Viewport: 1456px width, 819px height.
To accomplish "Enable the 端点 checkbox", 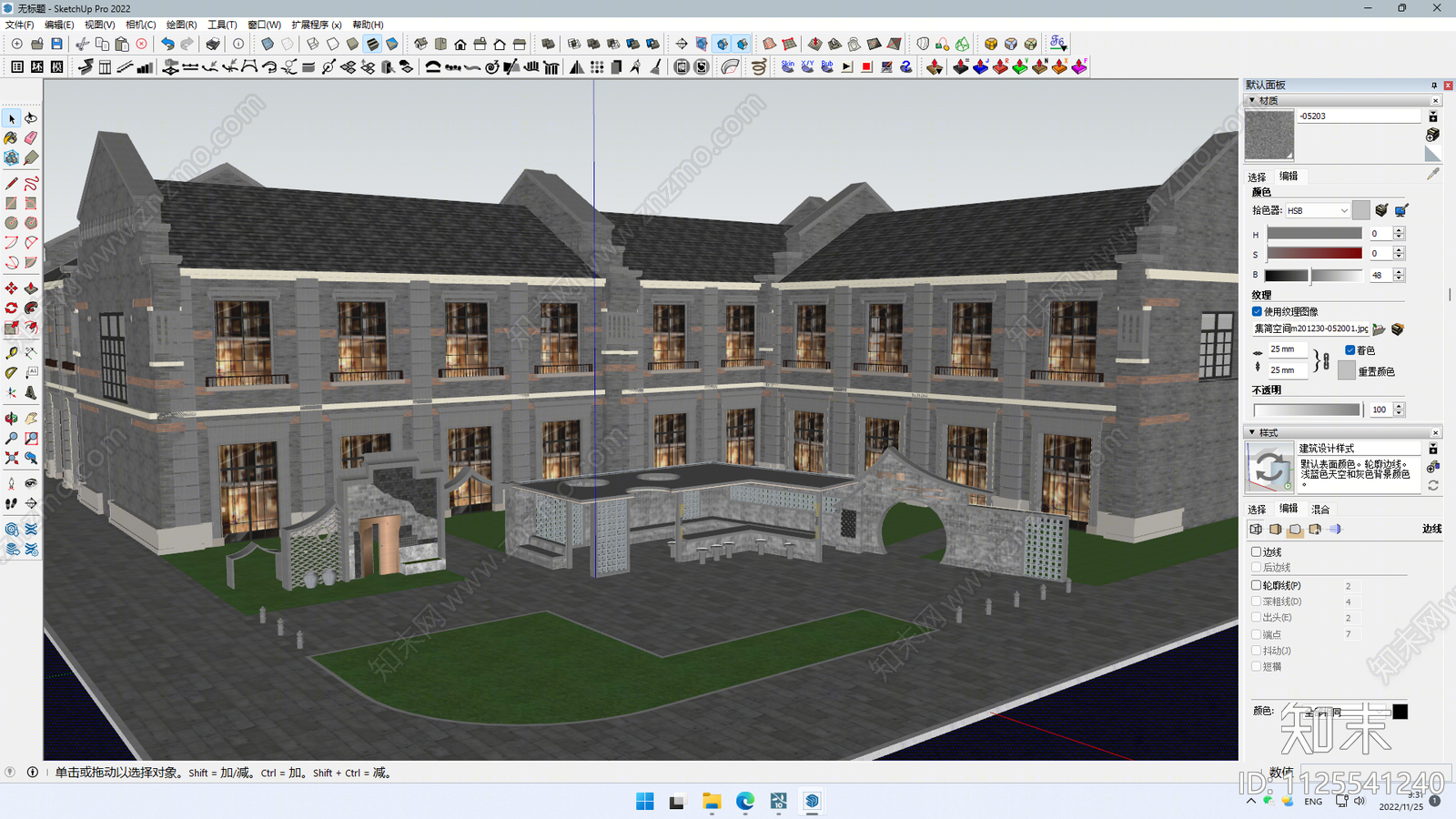I will tap(1257, 634).
